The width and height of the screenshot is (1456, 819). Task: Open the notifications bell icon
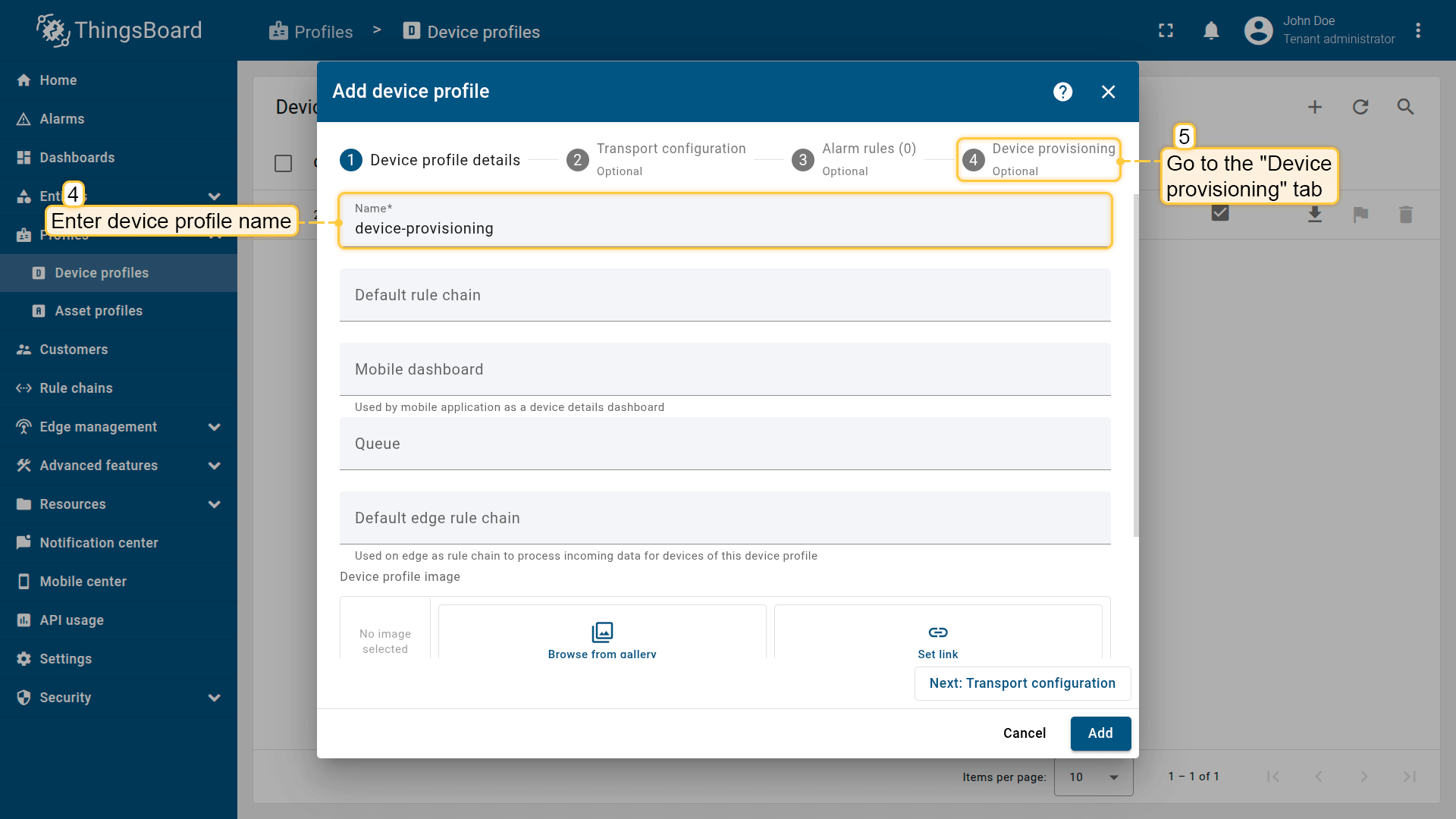[x=1211, y=31]
